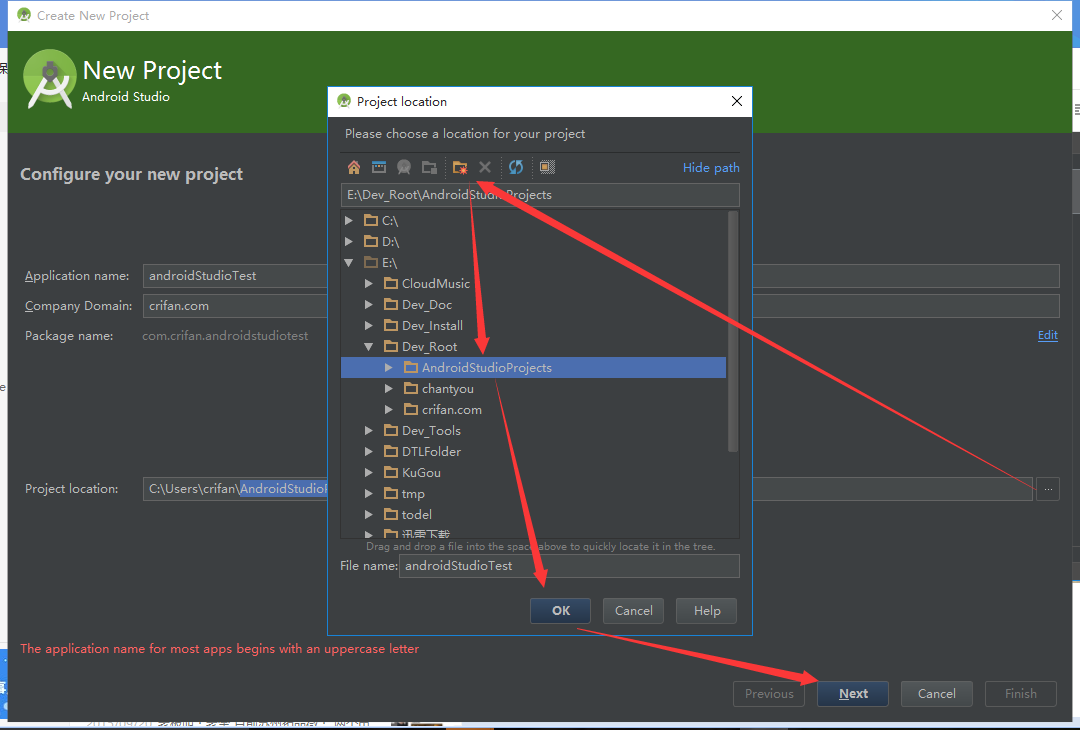Select the Dev_Install folder row
The height and width of the screenshot is (730, 1080).
[534, 326]
